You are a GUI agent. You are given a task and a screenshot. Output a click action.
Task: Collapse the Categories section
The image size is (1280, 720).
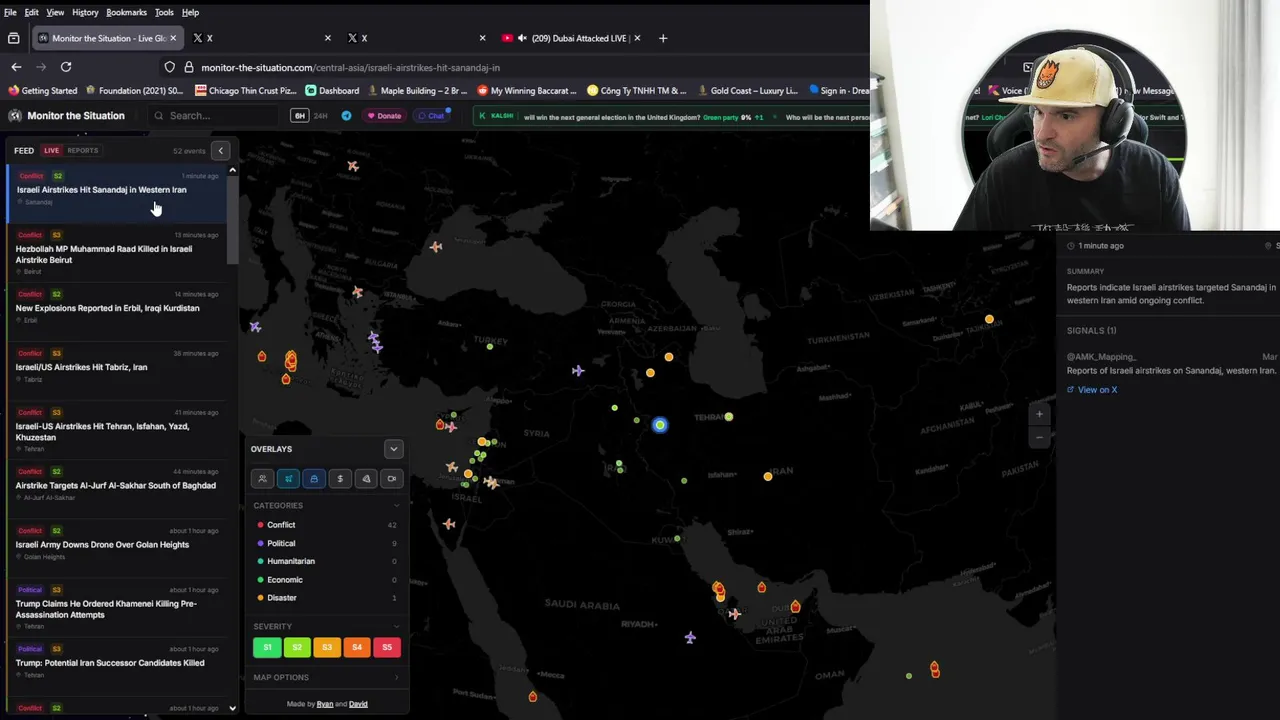tap(326, 506)
